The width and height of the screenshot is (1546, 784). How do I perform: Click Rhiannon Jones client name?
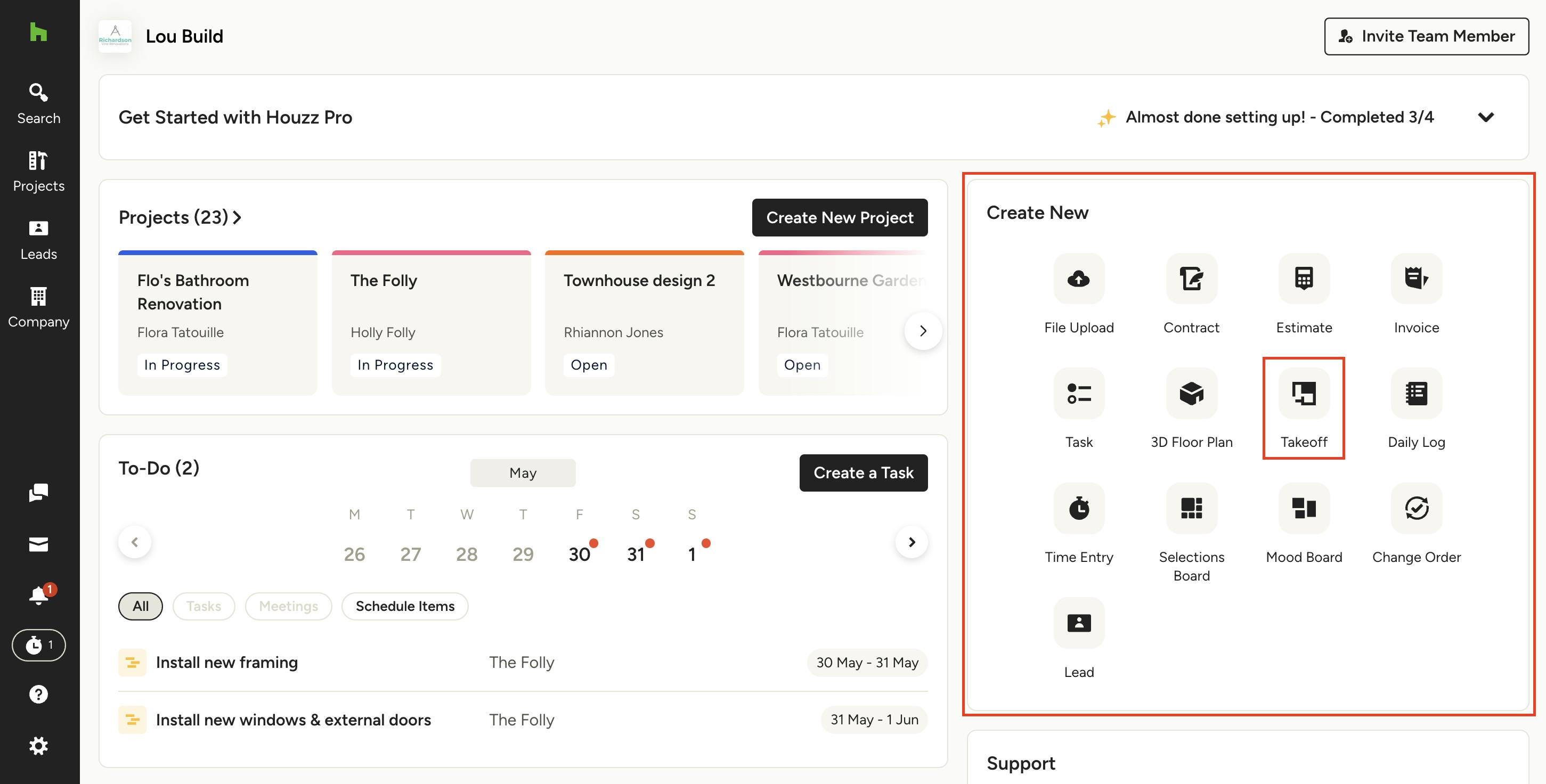click(613, 332)
